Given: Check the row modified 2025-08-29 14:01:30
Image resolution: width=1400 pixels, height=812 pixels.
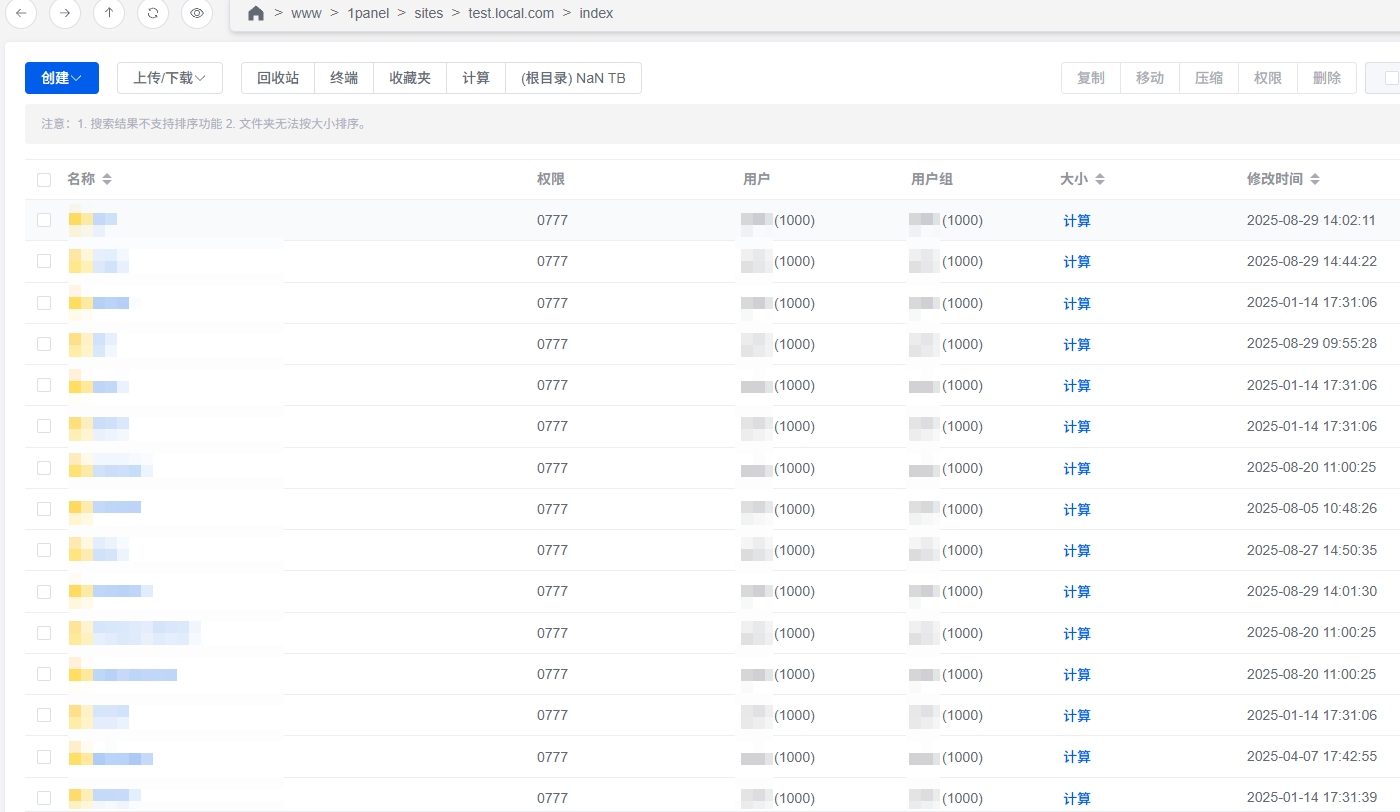Looking at the screenshot, I should pos(44,591).
